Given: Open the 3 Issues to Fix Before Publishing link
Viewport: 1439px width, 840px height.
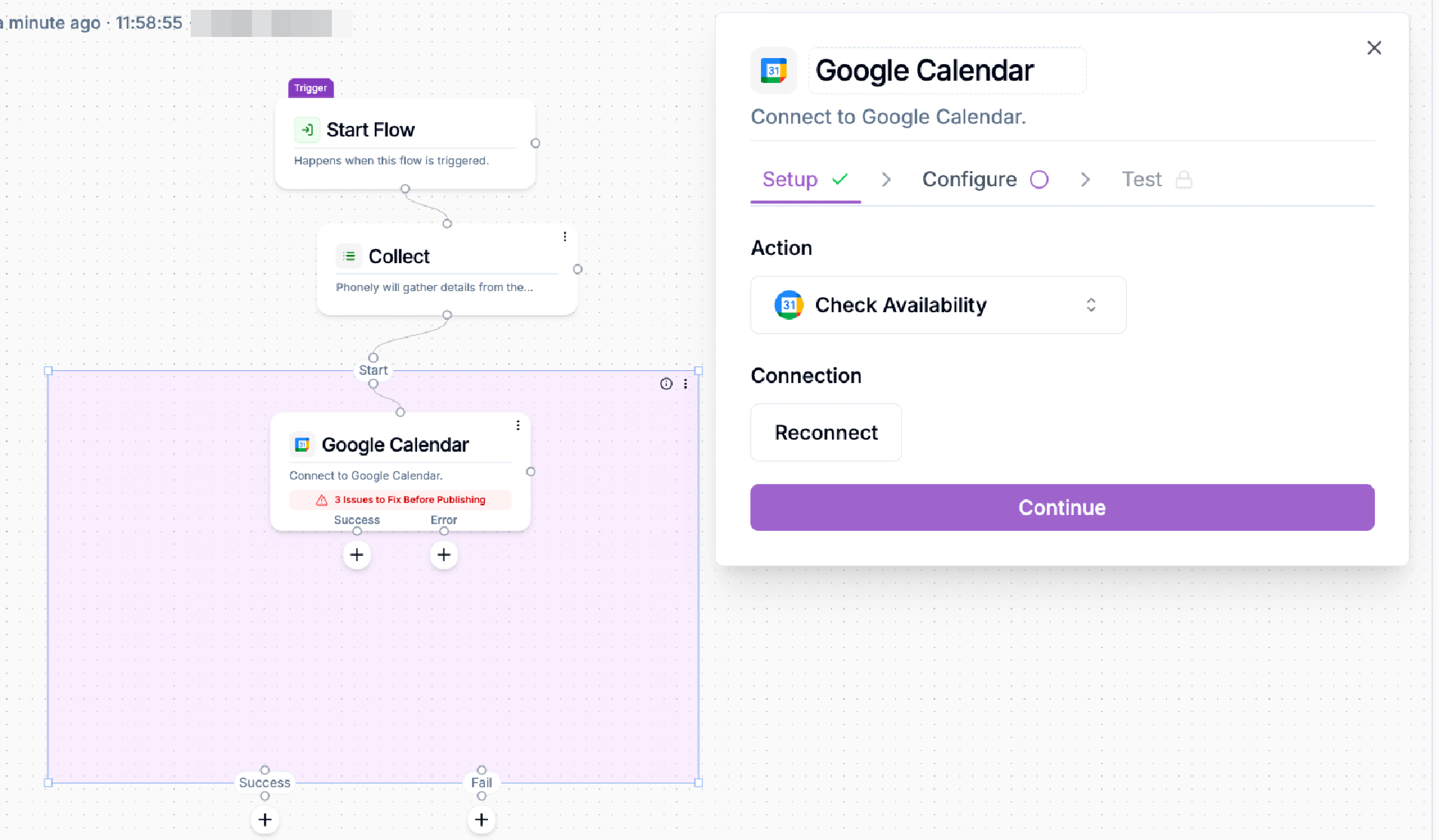Looking at the screenshot, I should (x=410, y=499).
